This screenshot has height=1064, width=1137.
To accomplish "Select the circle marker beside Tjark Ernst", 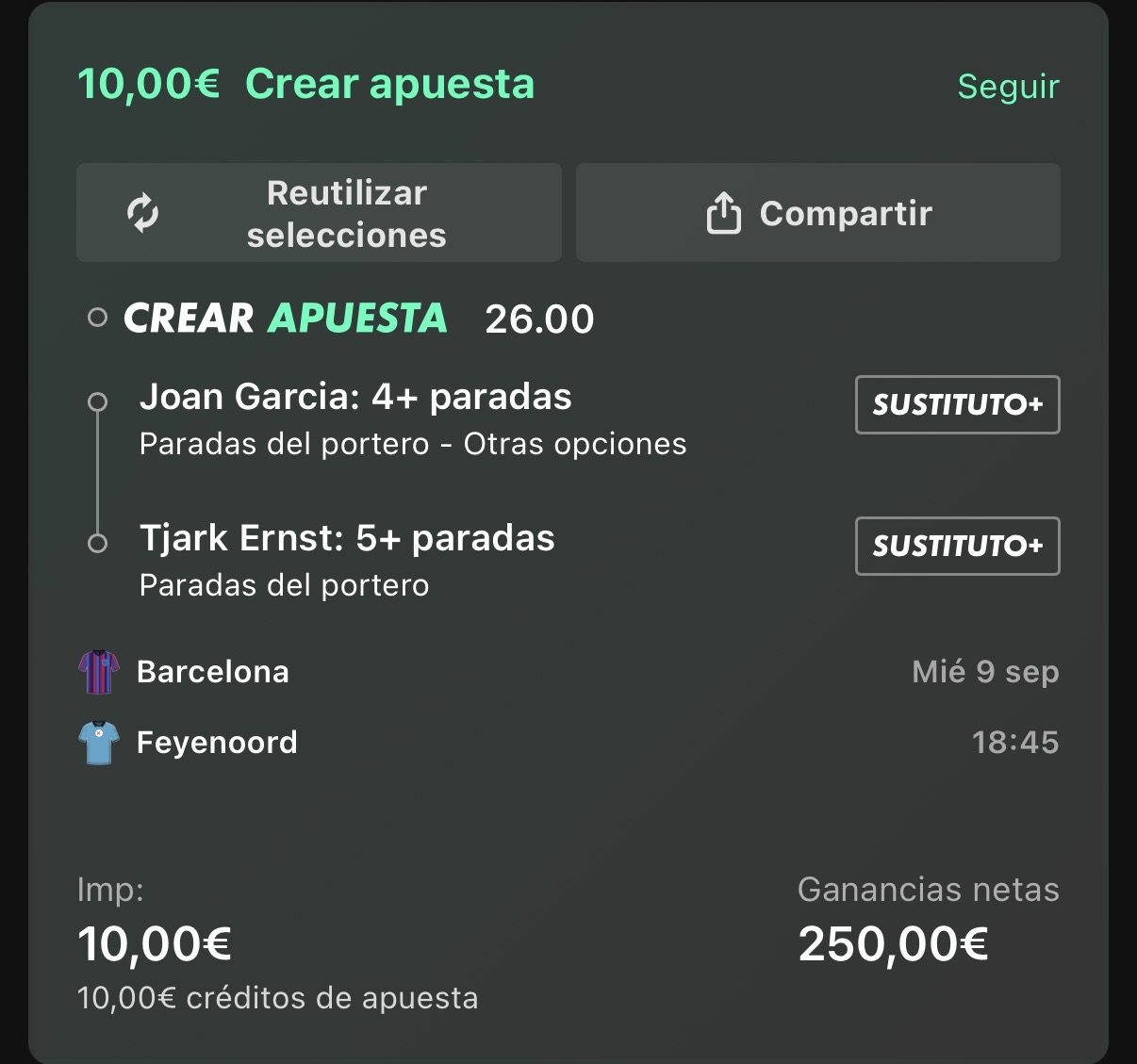I will point(97,544).
